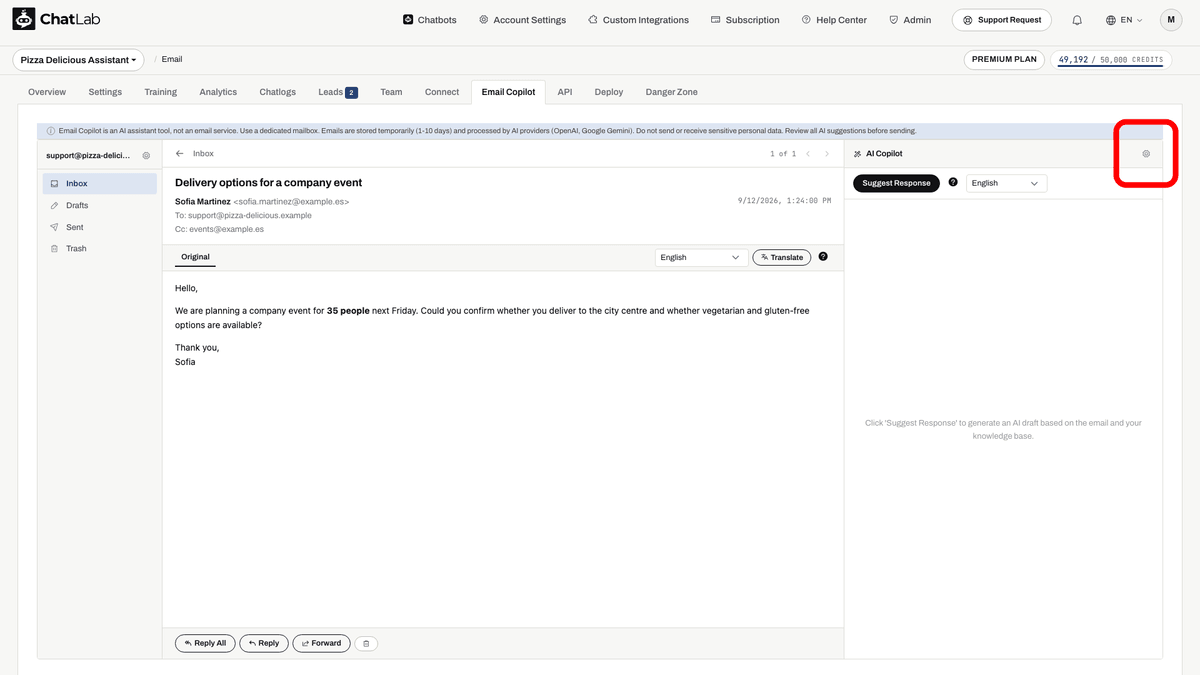
Task: Switch to the Training tab
Action: click(160, 92)
